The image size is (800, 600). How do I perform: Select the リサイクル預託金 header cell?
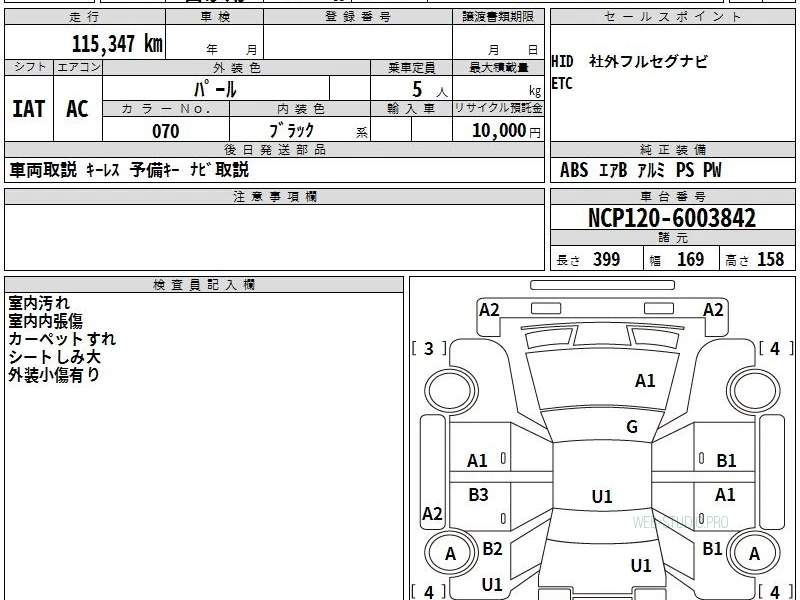click(498, 109)
